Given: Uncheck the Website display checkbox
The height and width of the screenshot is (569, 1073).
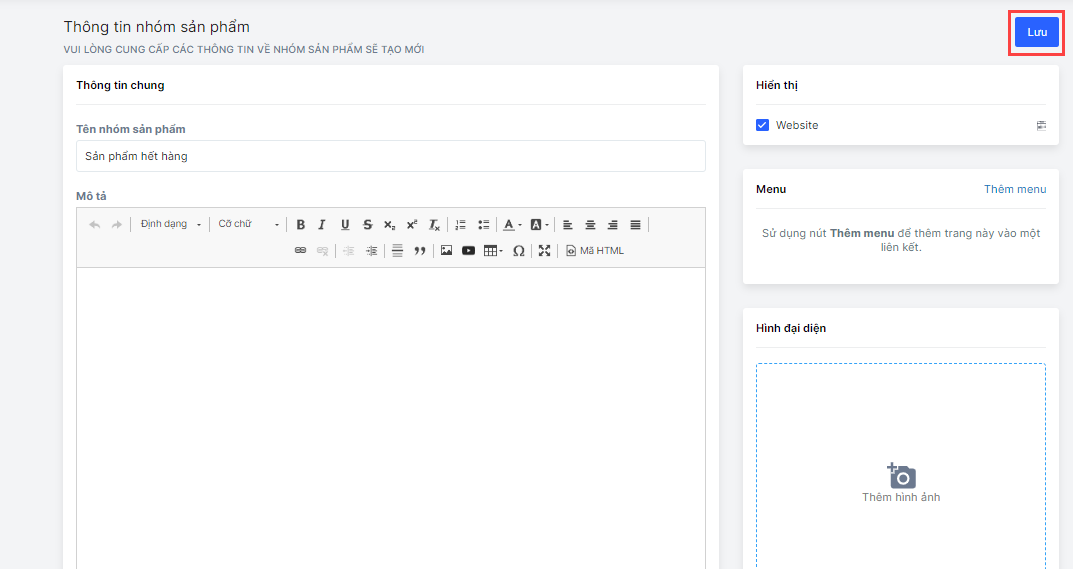Looking at the screenshot, I should tap(762, 125).
